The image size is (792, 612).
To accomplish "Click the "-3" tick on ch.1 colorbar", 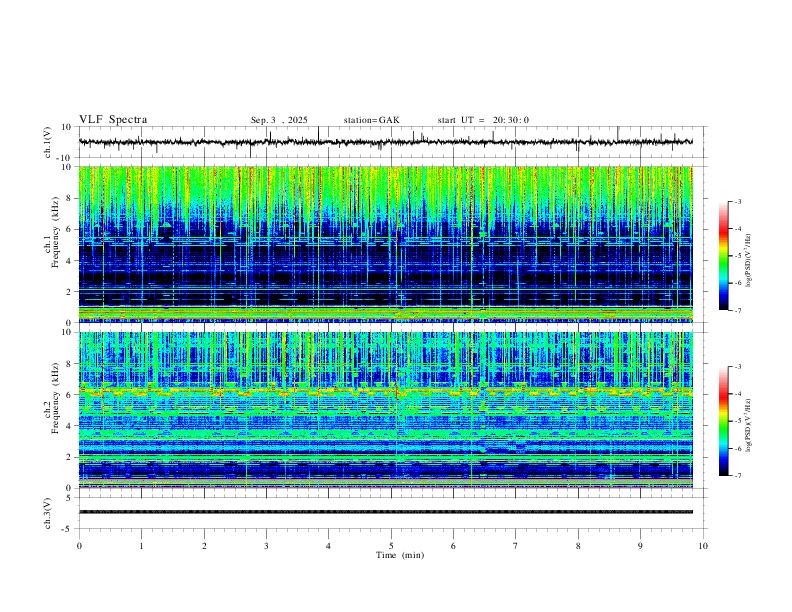I will tap(737, 201).
